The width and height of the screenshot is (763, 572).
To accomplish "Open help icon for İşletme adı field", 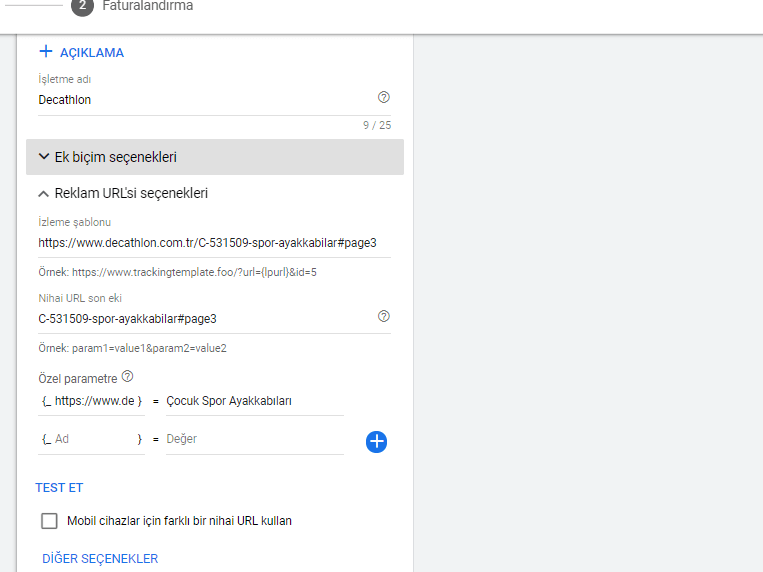I will pyautogui.click(x=384, y=98).
